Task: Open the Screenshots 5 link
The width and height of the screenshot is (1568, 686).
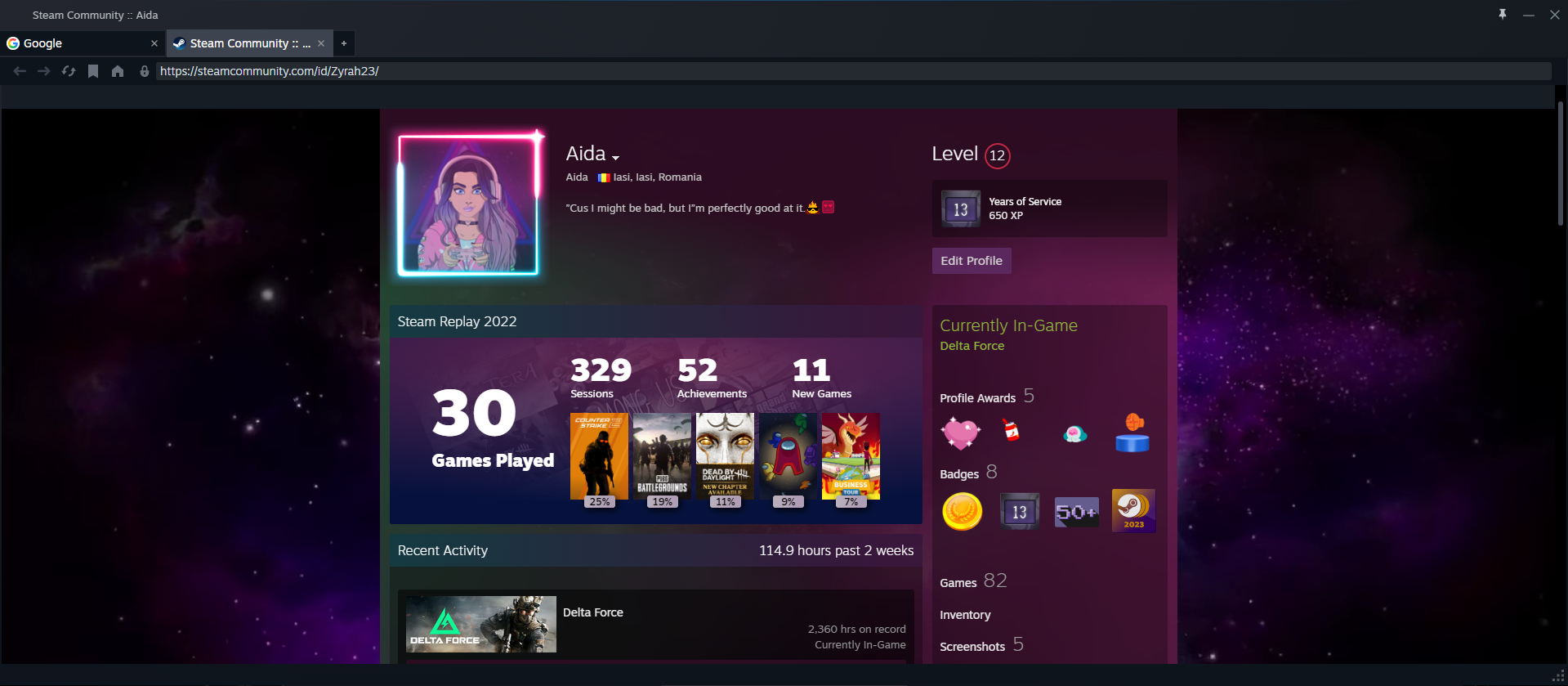Action: point(981,645)
